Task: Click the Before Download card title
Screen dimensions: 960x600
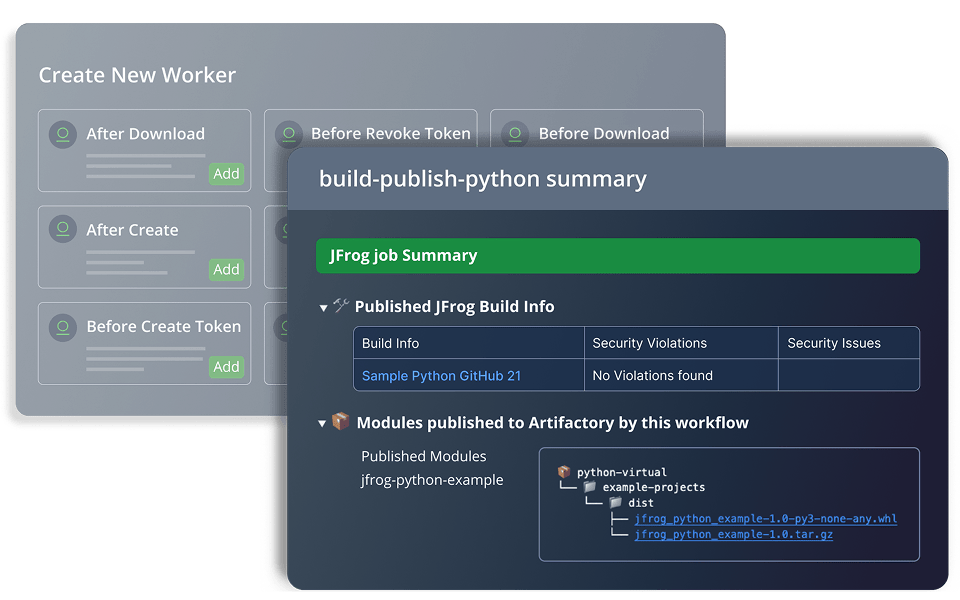Action: (604, 134)
